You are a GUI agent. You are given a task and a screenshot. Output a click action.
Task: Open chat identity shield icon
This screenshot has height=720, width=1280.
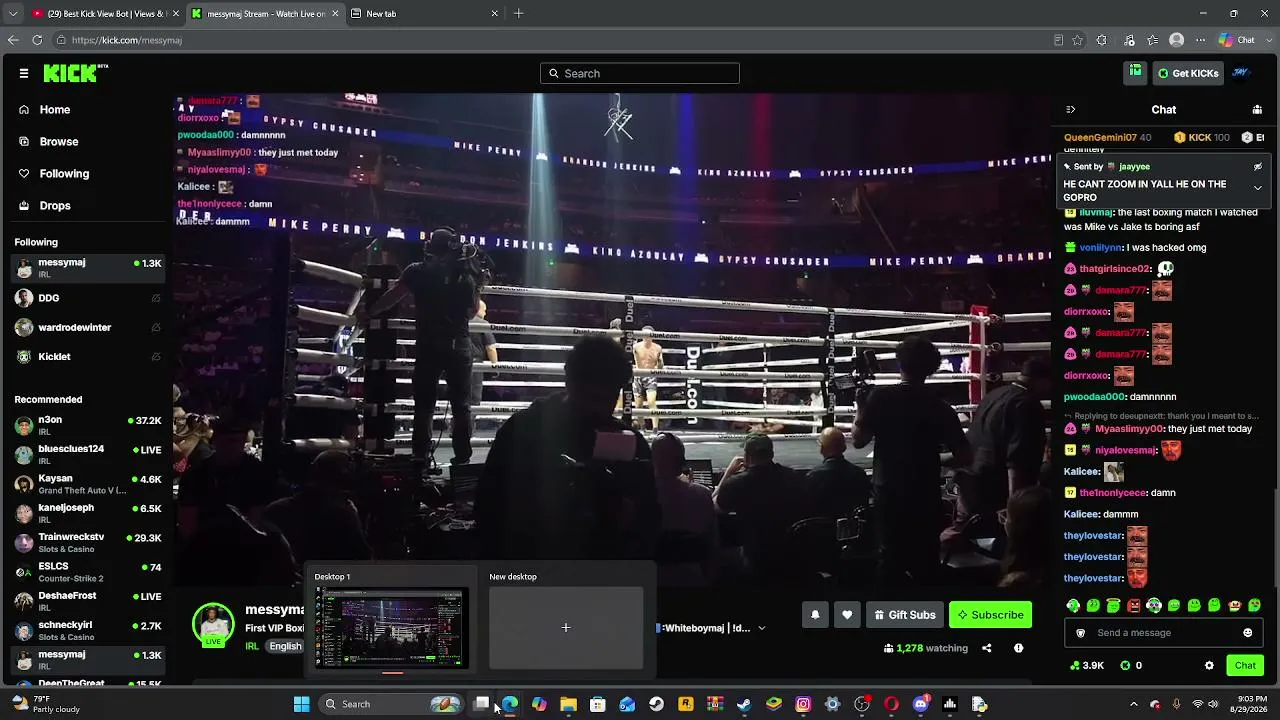coord(1080,633)
